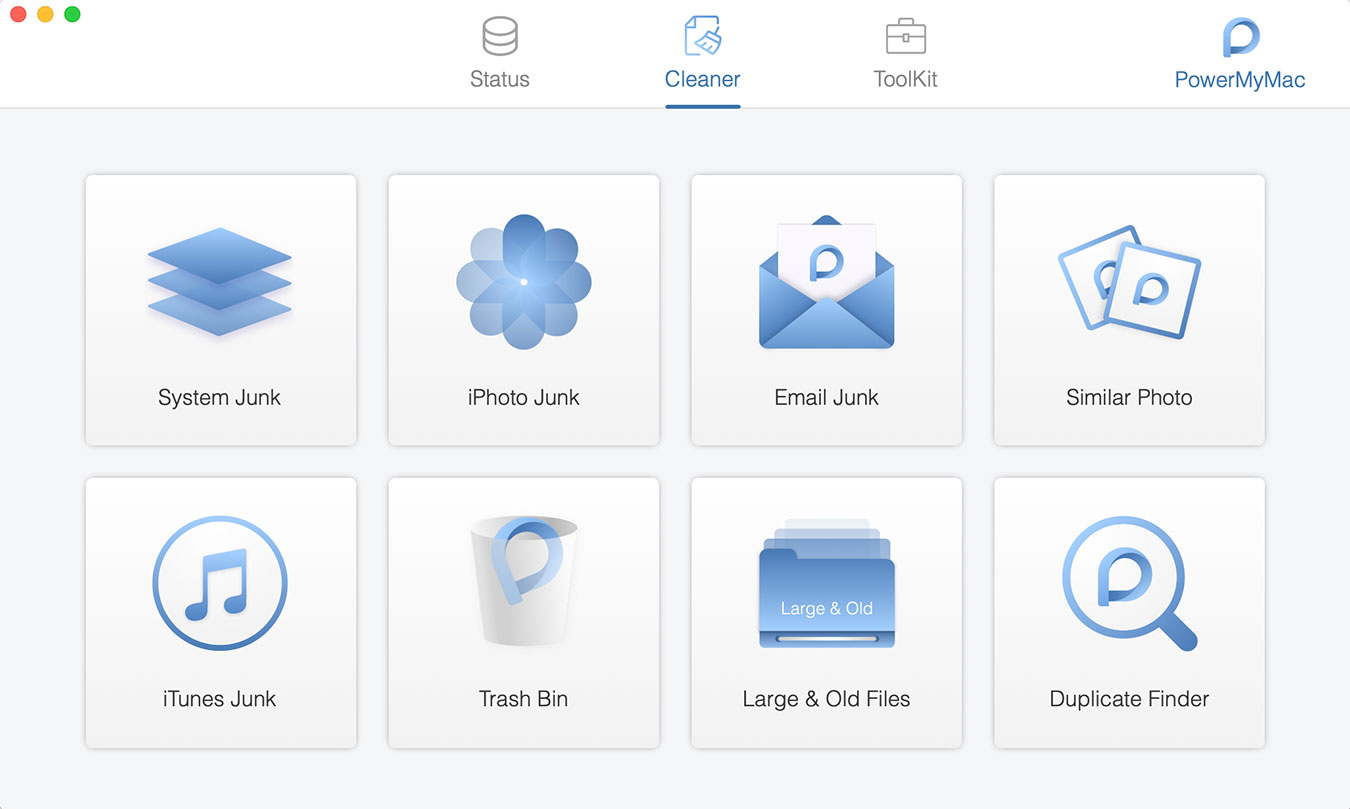Screen dimensions: 1350x809
Task: Click the Cleaner broom icon
Action: tap(702, 36)
